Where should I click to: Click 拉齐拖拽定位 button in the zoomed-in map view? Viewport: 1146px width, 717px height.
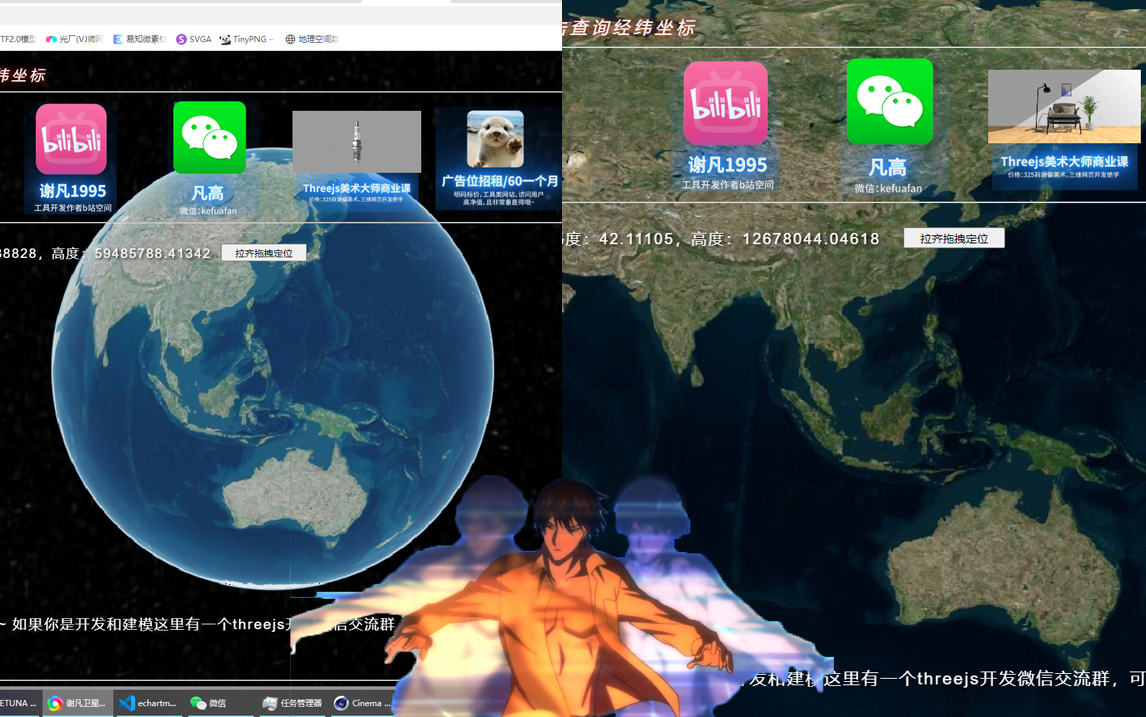[954, 238]
